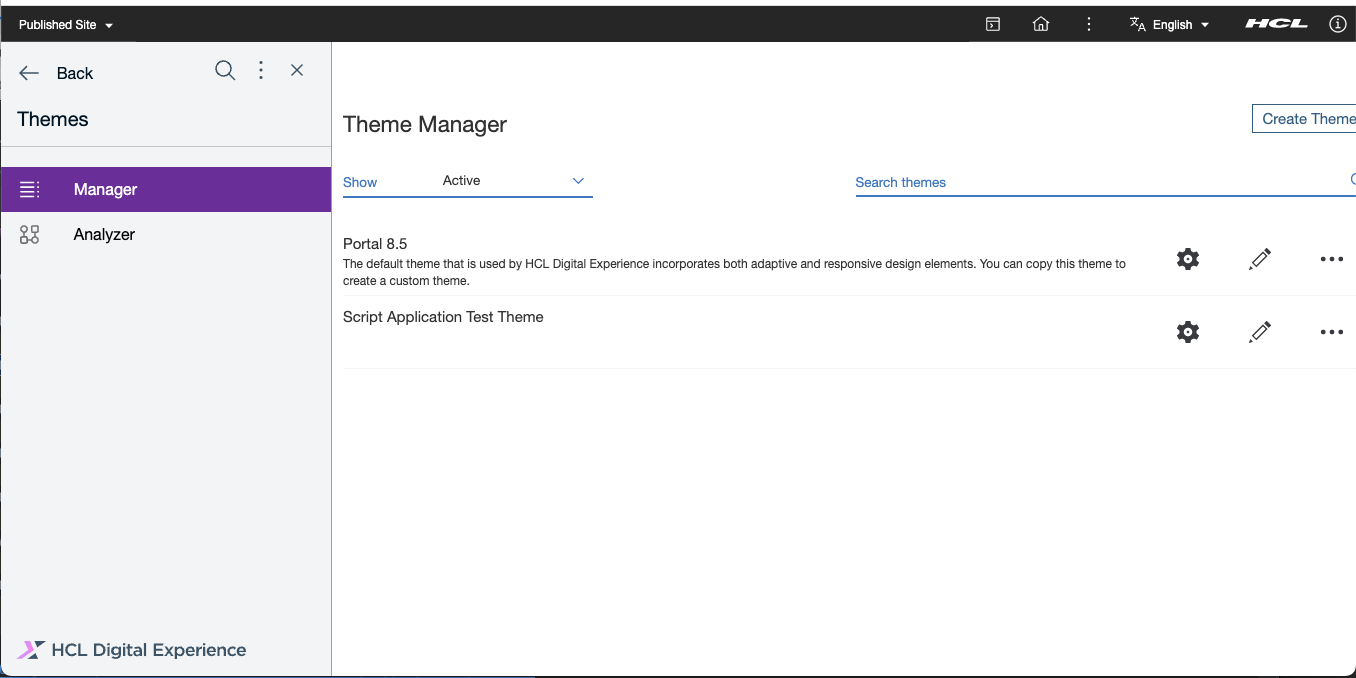Screen dimensions: 1356x678
Task: Open the vertical kebab menu in the Themes panel
Action: coord(260,70)
